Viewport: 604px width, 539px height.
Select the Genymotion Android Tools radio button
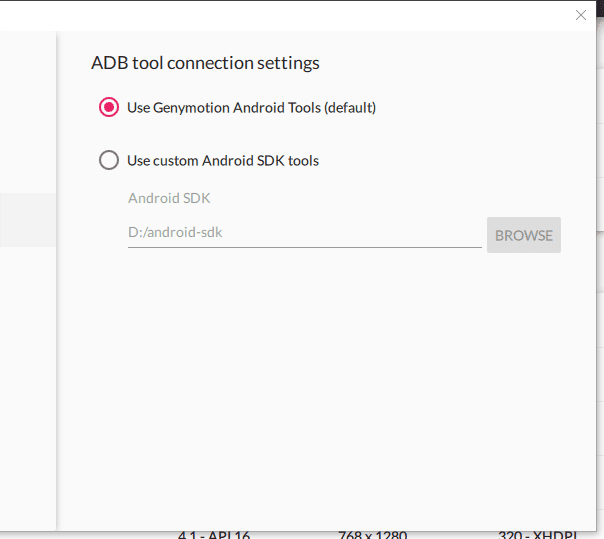[x=109, y=107]
